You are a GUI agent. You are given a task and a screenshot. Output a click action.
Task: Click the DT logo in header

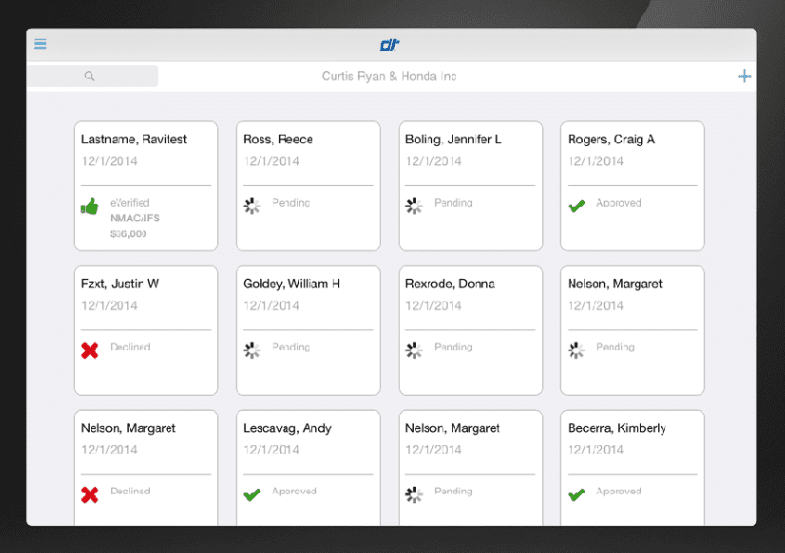(x=390, y=44)
